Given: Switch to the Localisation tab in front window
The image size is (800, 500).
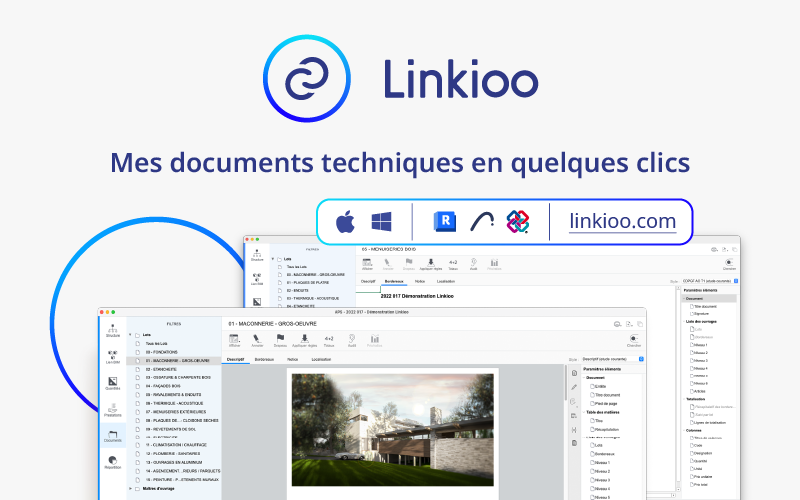Looking at the screenshot, I should [322, 358].
